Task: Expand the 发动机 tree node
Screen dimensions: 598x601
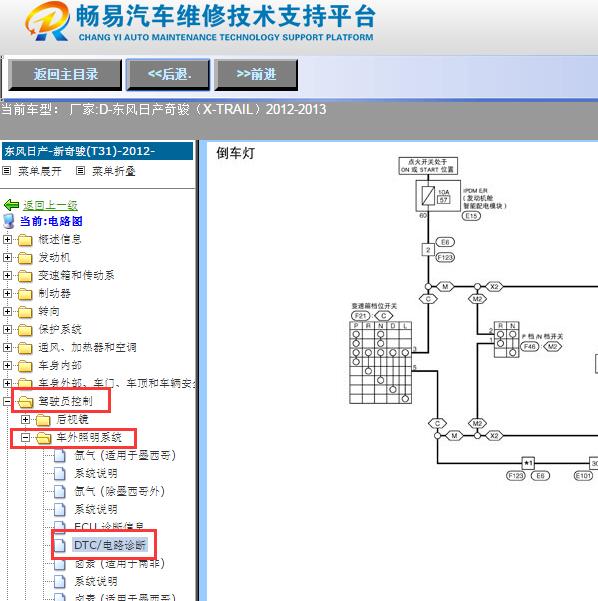Action: pyautogui.click(x=7, y=258)
